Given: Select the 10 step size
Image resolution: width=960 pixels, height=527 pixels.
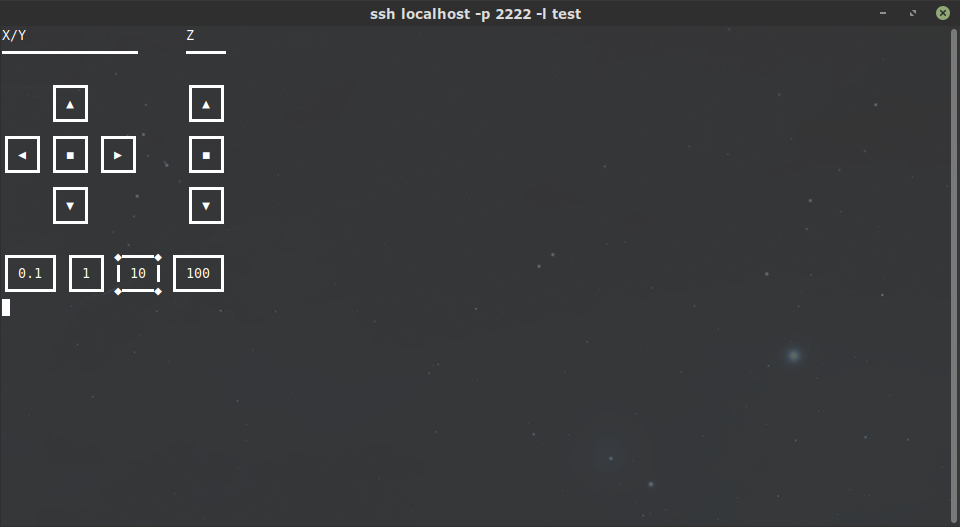Looking at the screenshot, I should tap(138, 274).
